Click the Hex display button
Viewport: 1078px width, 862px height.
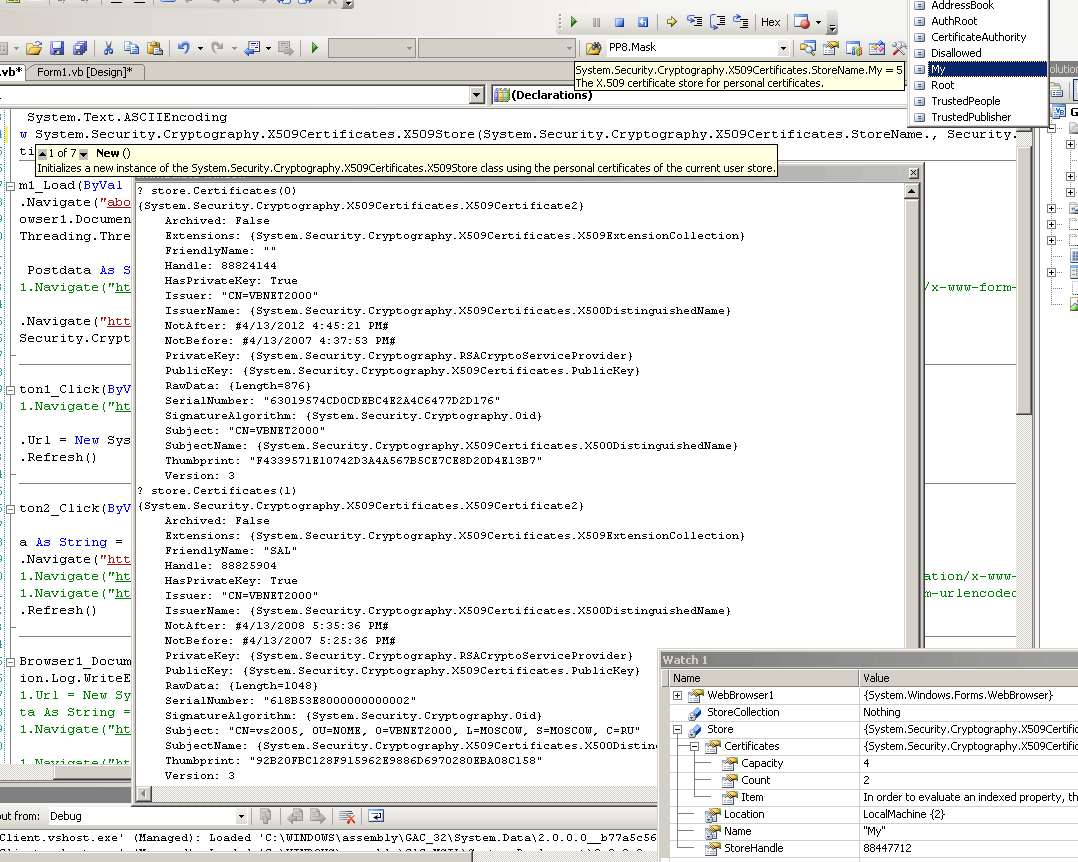[770, 21]
